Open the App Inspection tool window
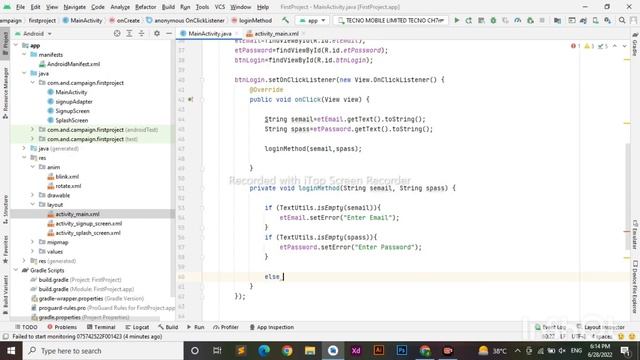640x360 pixels. [271, 327]
